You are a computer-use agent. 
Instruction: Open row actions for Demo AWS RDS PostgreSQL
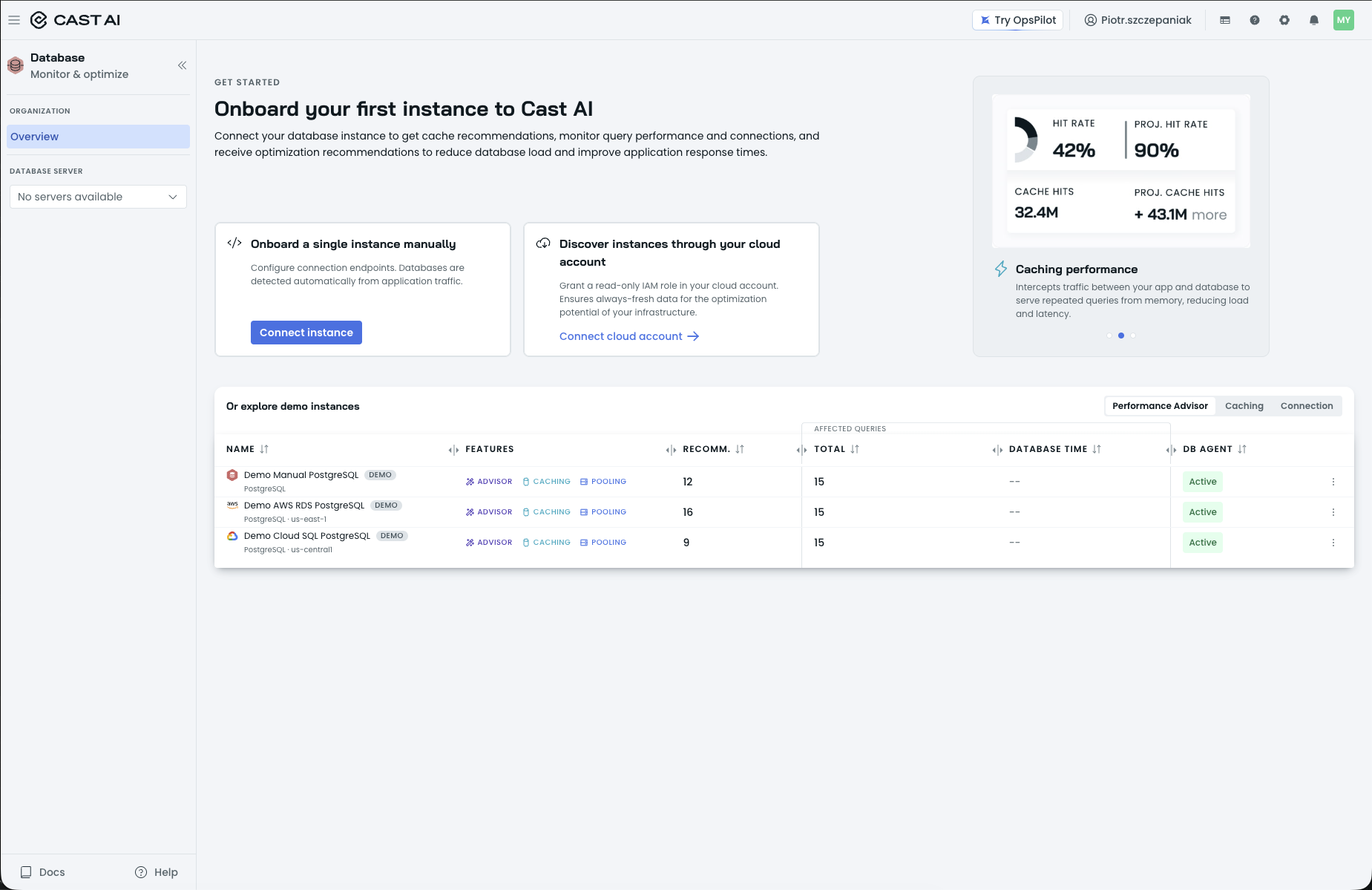coord(1333,512)
